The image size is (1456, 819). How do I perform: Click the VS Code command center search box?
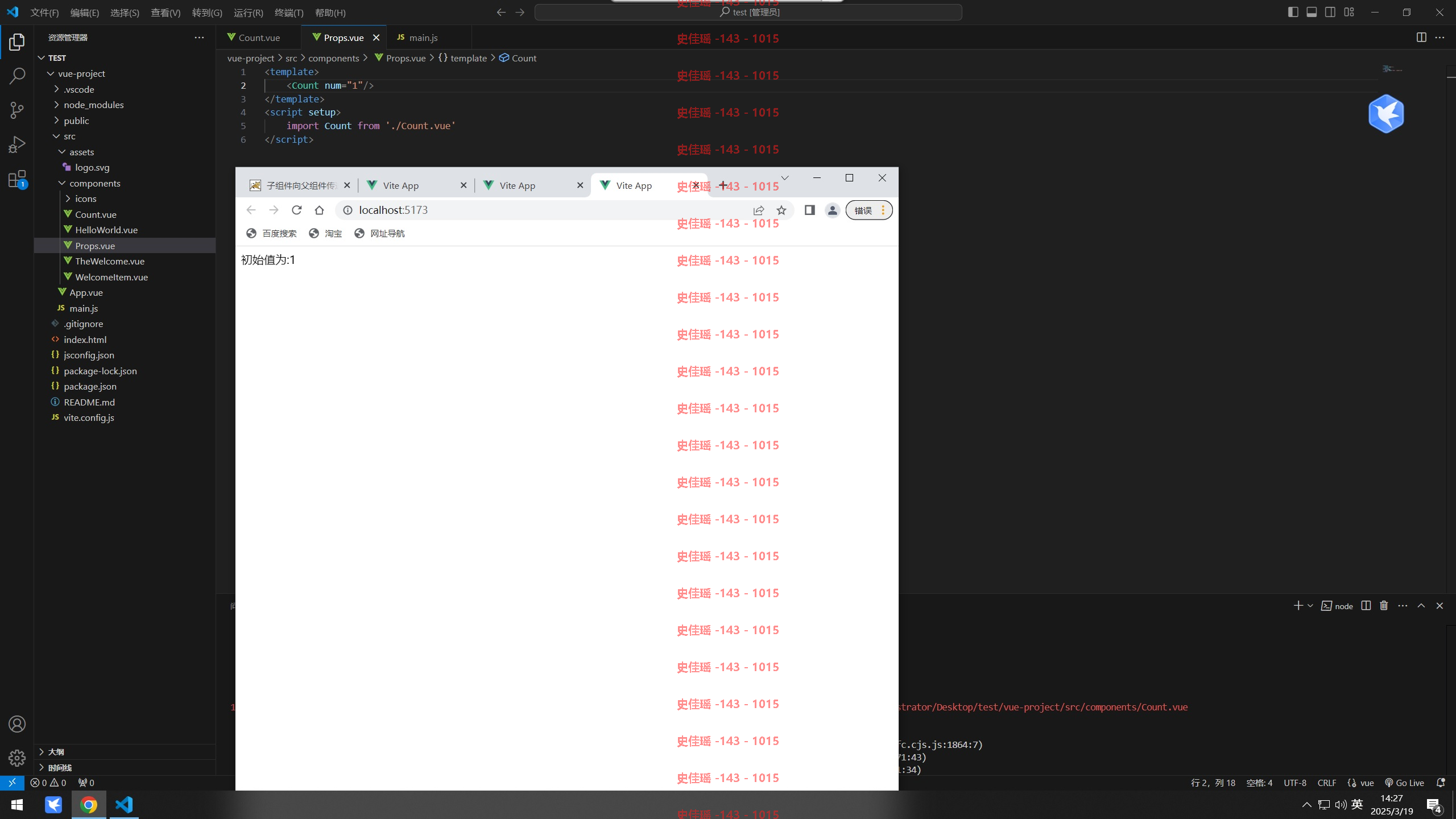748,12
